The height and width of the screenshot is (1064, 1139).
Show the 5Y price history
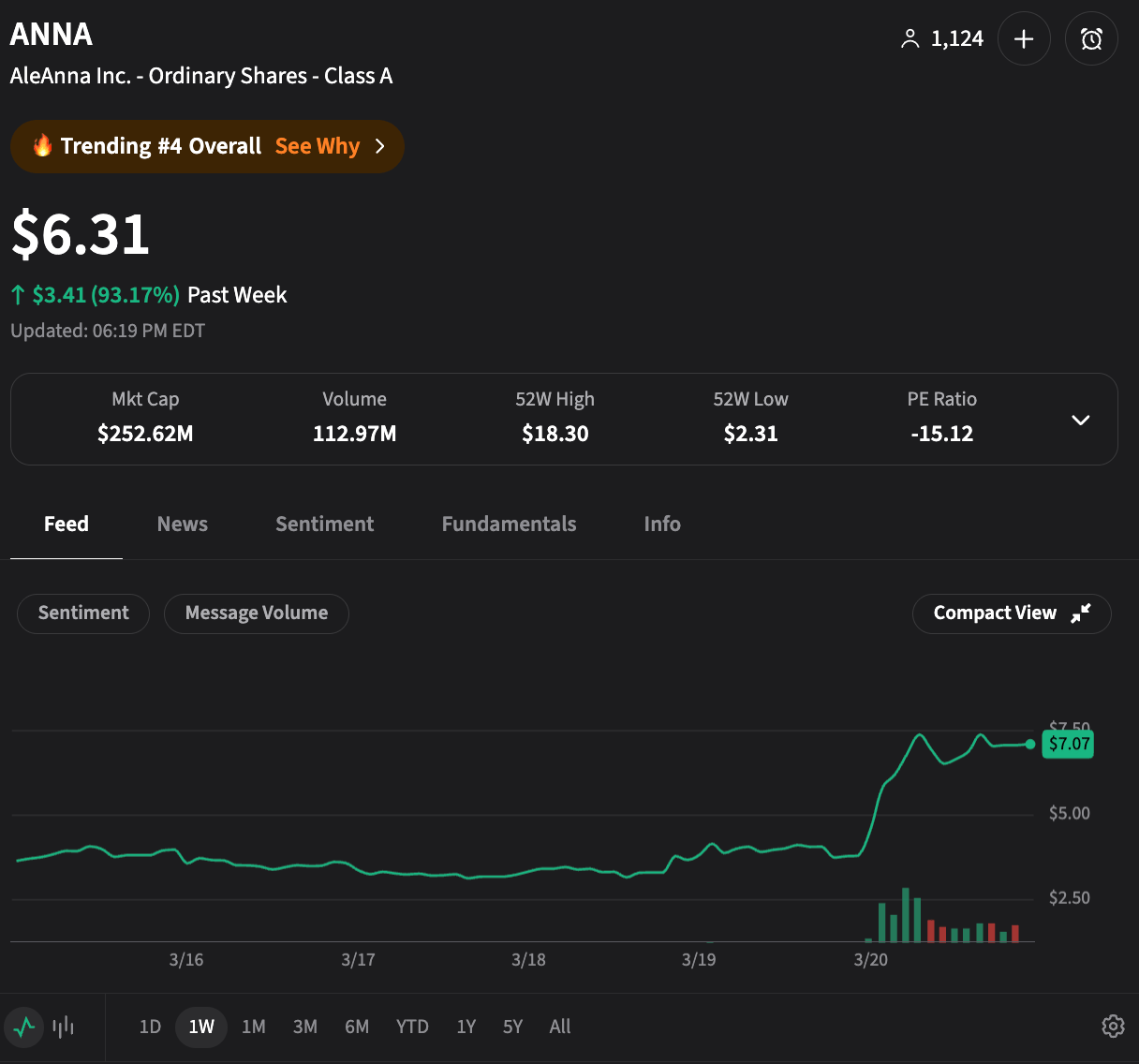(x=512, y=1027)
